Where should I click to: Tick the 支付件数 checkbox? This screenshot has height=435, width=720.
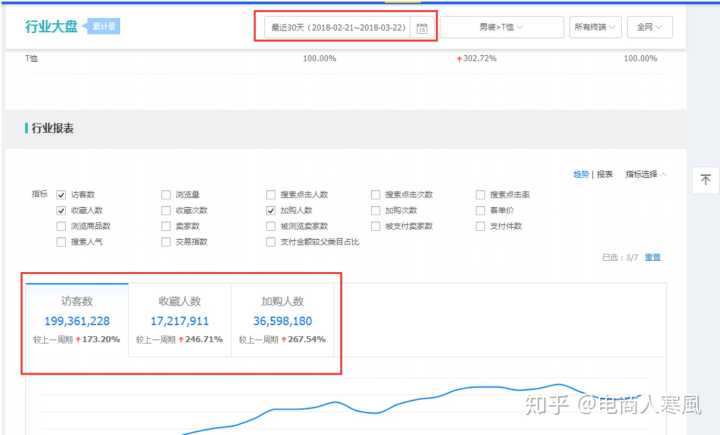481,226
